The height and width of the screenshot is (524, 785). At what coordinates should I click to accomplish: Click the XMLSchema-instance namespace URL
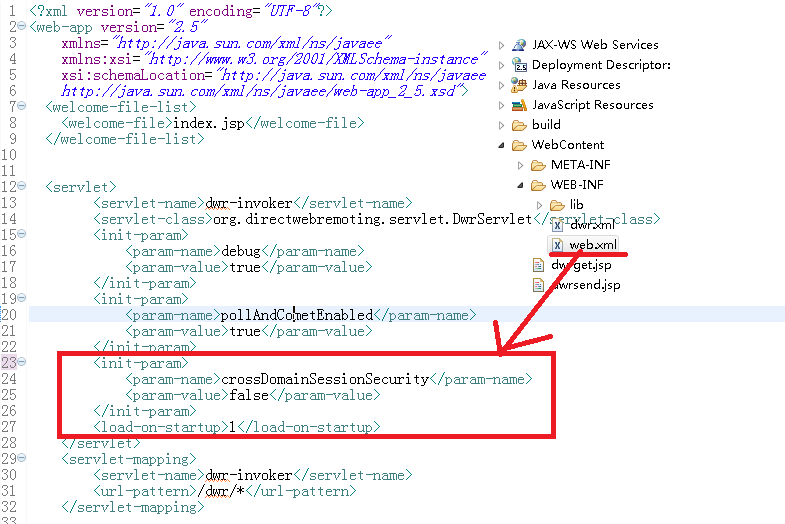click(315, 59)
